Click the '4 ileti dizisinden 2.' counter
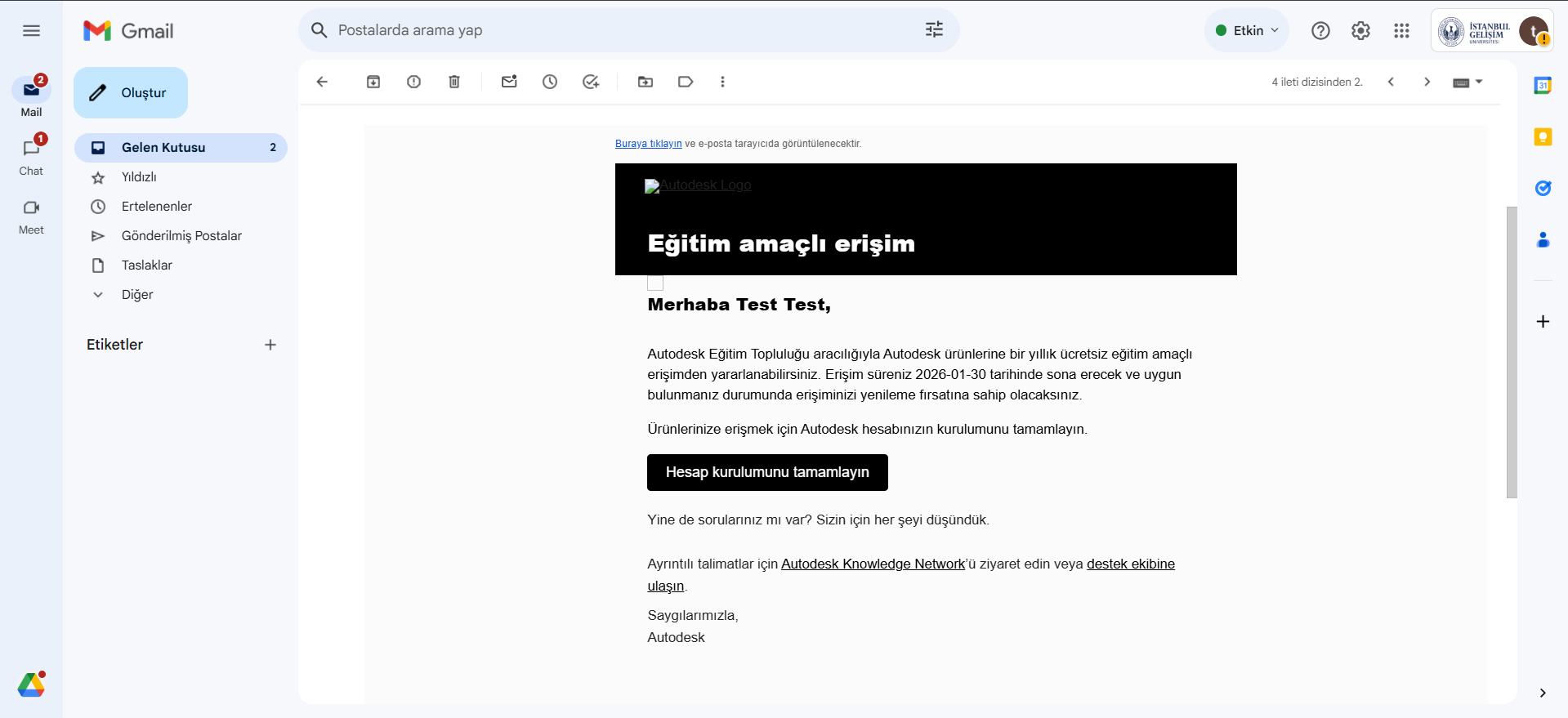 [x=1317, y=82]
